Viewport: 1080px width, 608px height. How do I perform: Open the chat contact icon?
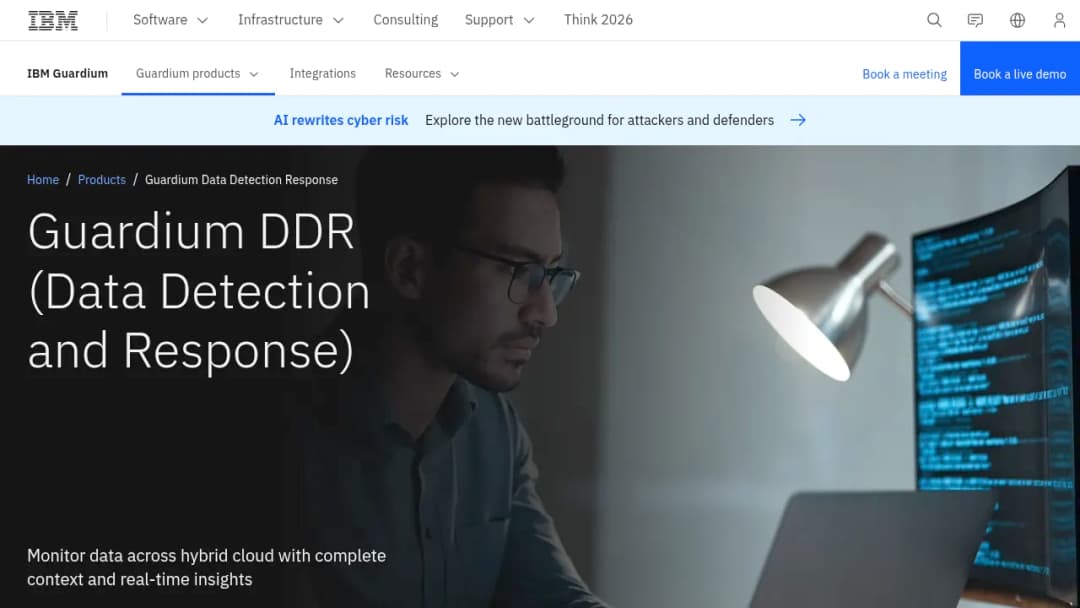coord(975,20)
